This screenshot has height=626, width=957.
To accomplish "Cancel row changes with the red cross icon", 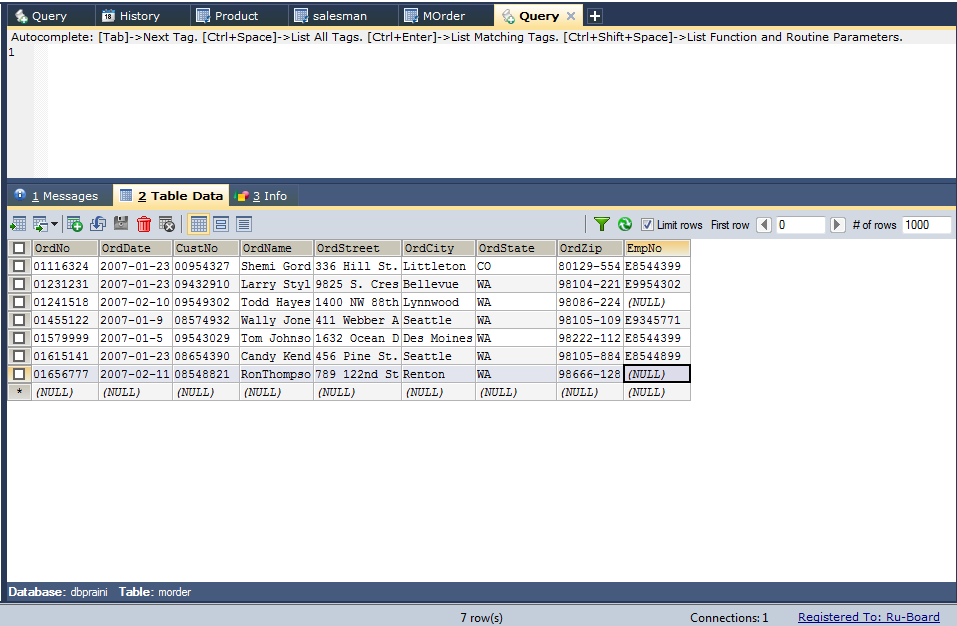I will point(168,224).
